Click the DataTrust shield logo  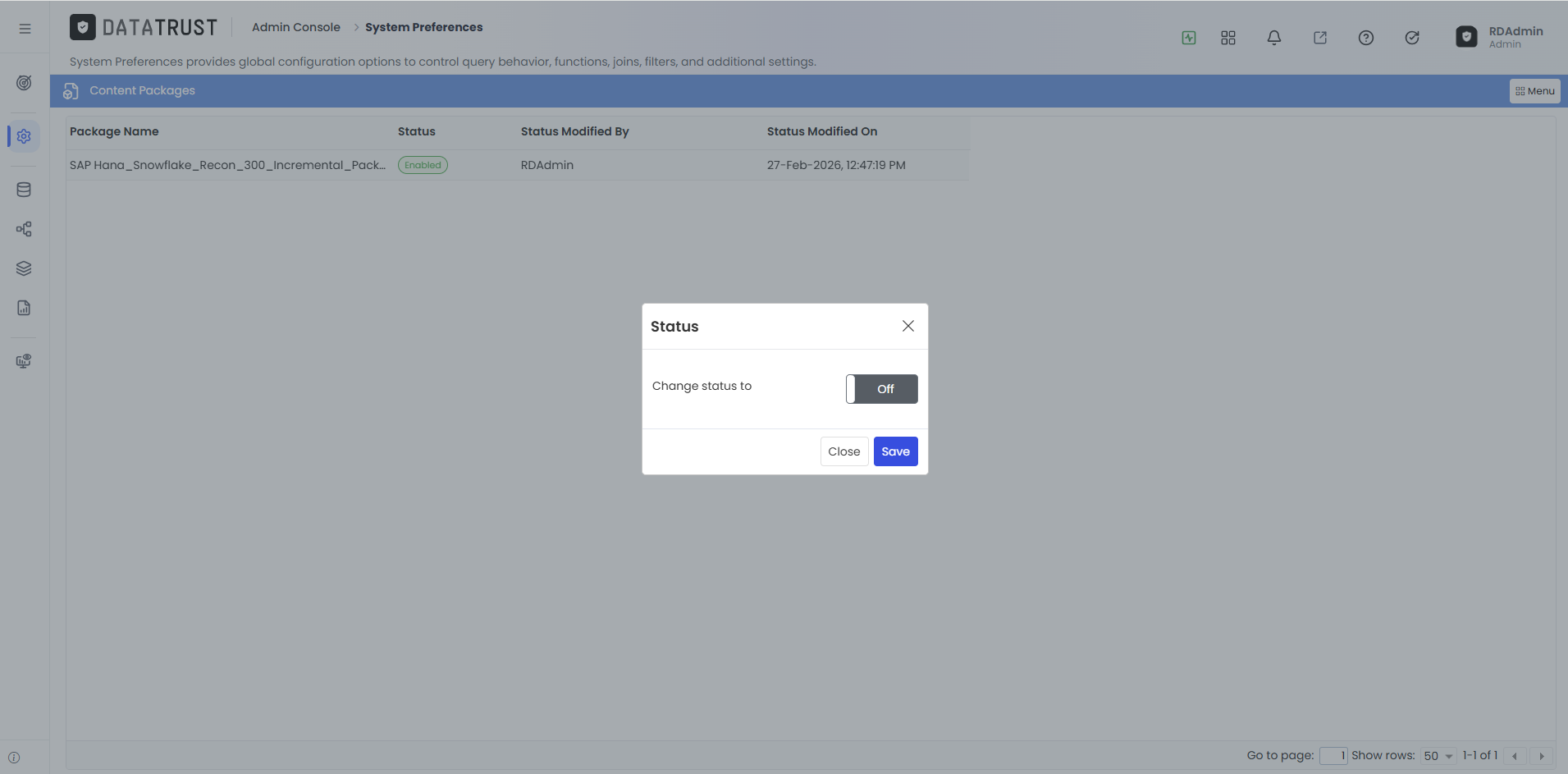83,27
